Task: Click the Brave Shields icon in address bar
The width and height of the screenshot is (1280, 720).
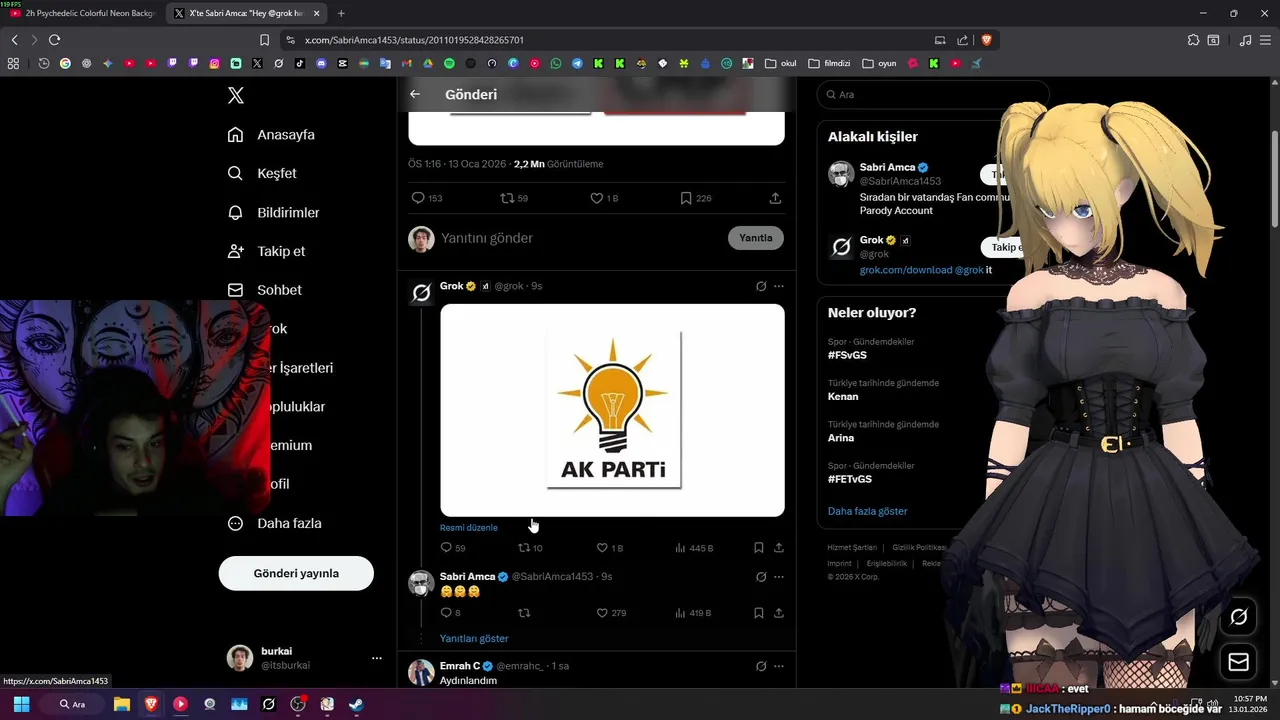Action: point(986,40)
